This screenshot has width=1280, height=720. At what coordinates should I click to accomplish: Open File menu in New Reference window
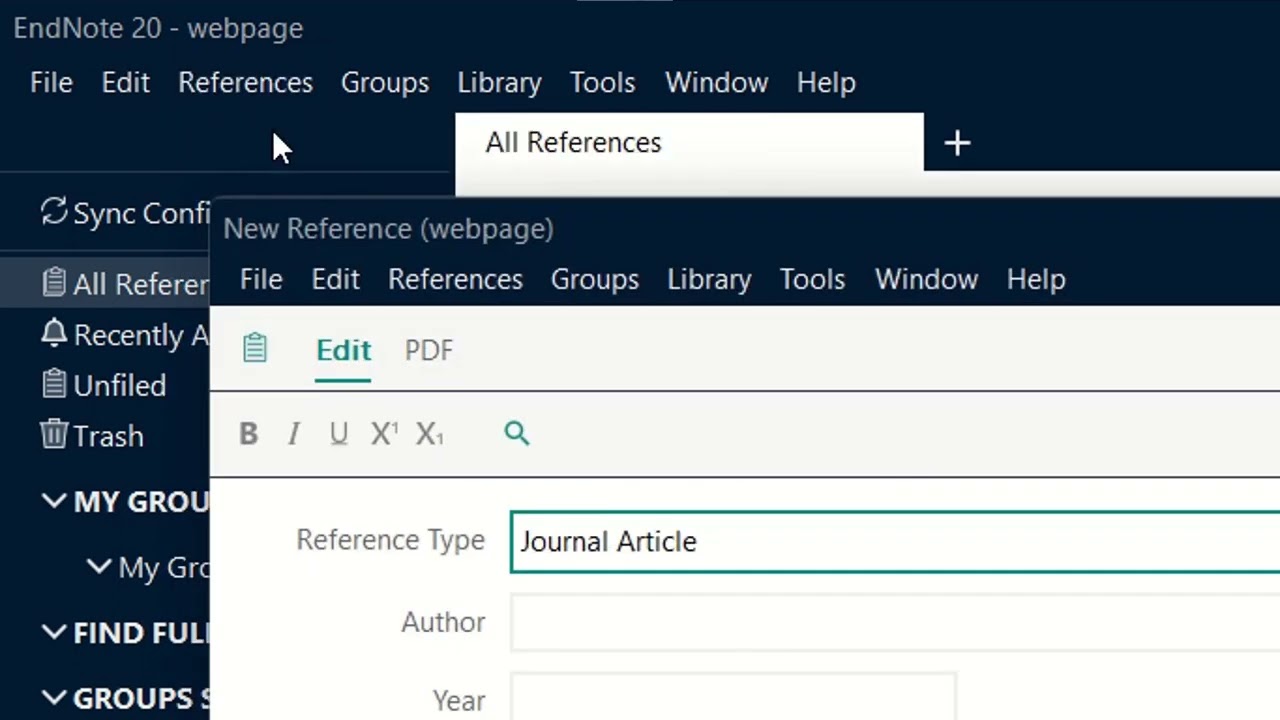click(261, 279)
